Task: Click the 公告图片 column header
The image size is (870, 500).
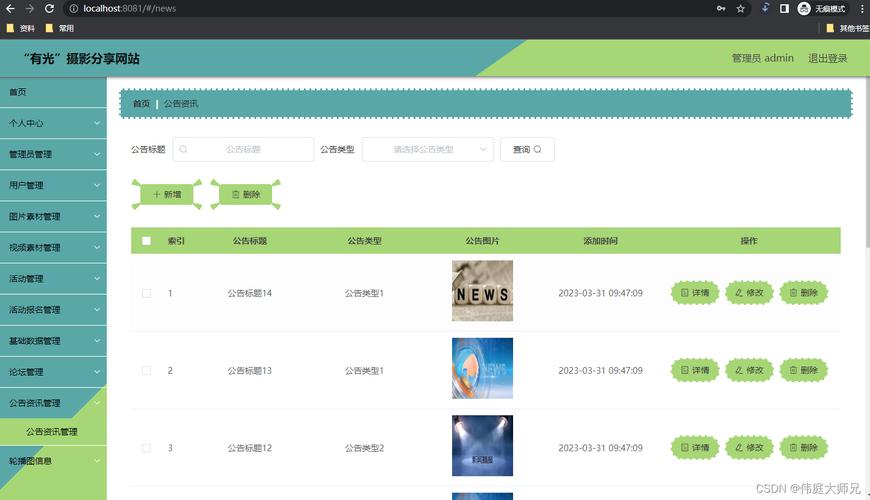Action: coord(482,241)
